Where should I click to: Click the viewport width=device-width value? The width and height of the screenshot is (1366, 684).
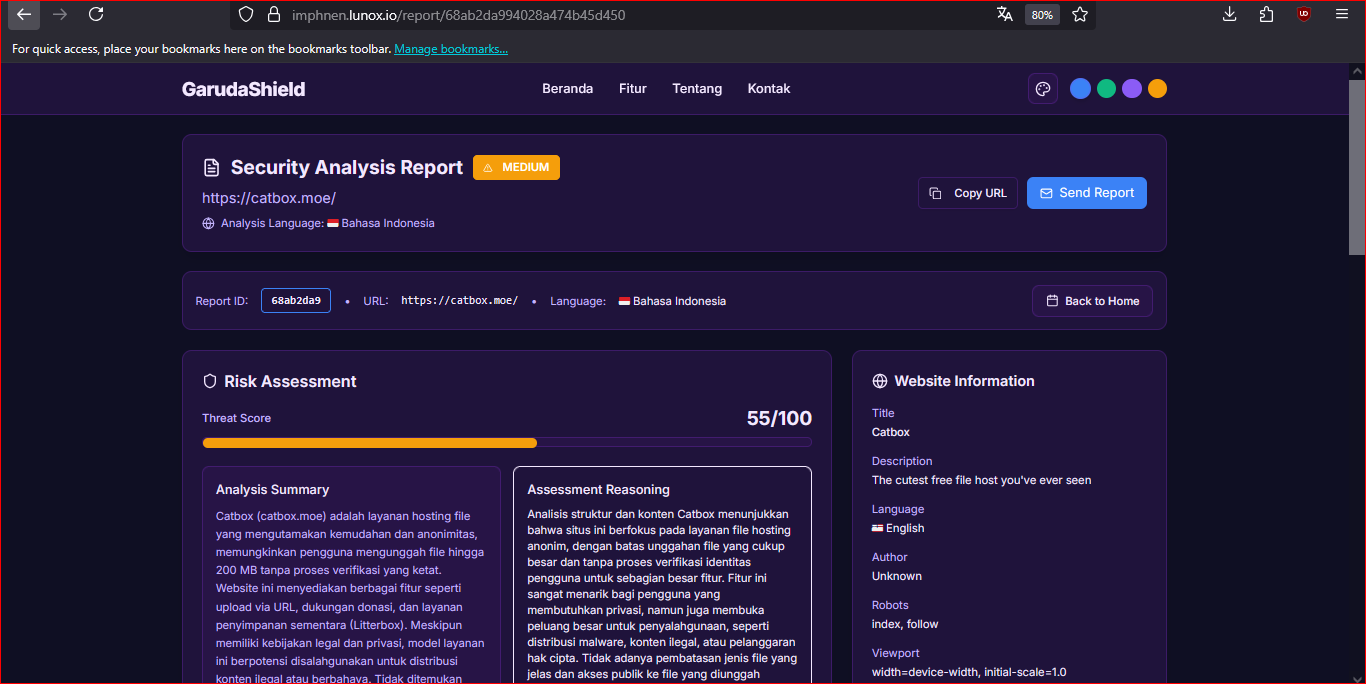click(x=969, y=672)
